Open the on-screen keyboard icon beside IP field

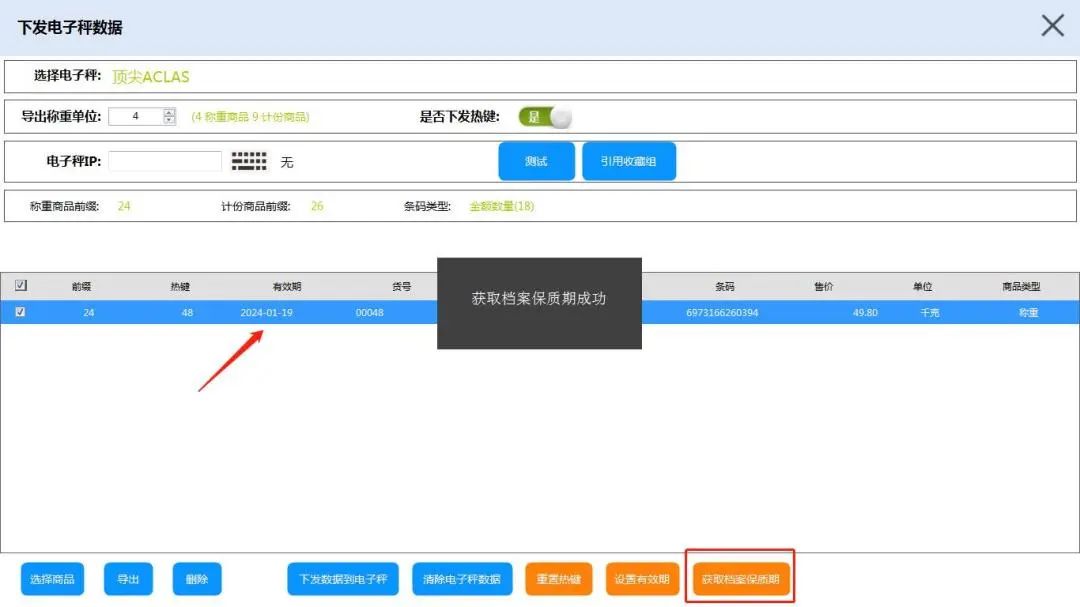pos(249,161)
